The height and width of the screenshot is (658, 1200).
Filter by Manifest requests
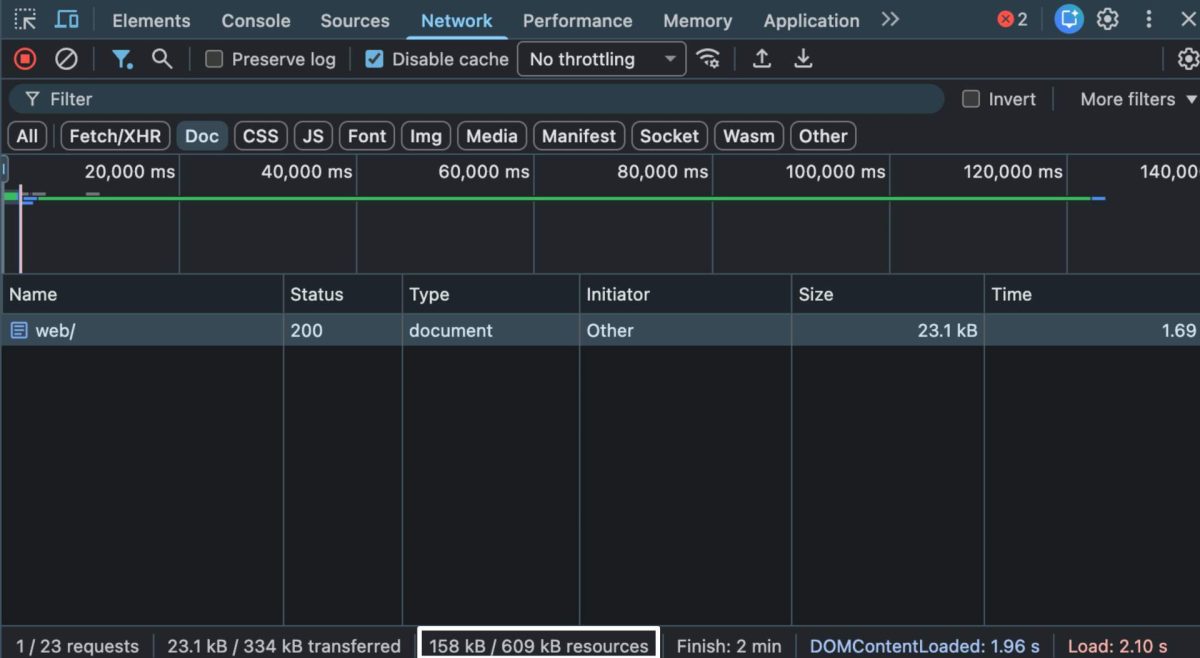579,136
